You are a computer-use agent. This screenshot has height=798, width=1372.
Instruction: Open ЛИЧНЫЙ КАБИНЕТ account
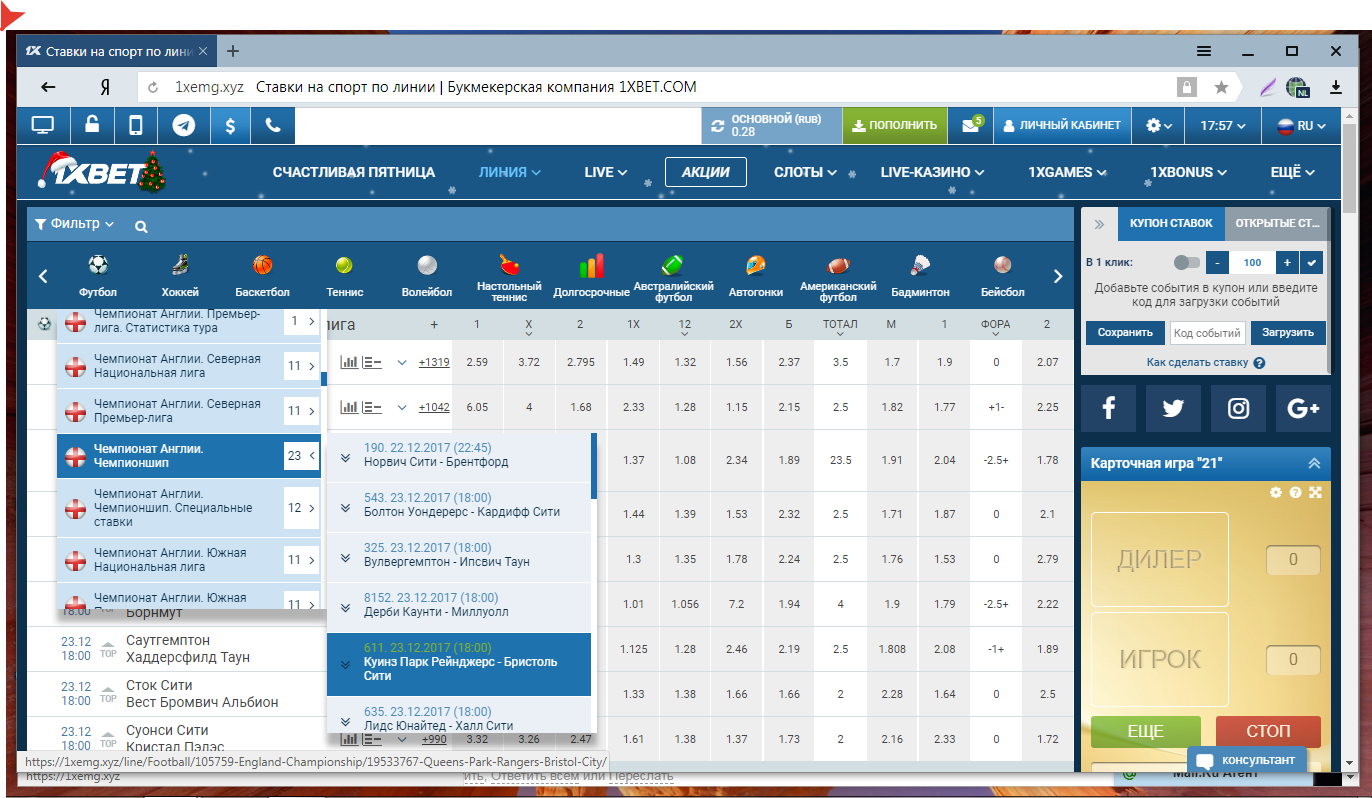click(1061, 126)
